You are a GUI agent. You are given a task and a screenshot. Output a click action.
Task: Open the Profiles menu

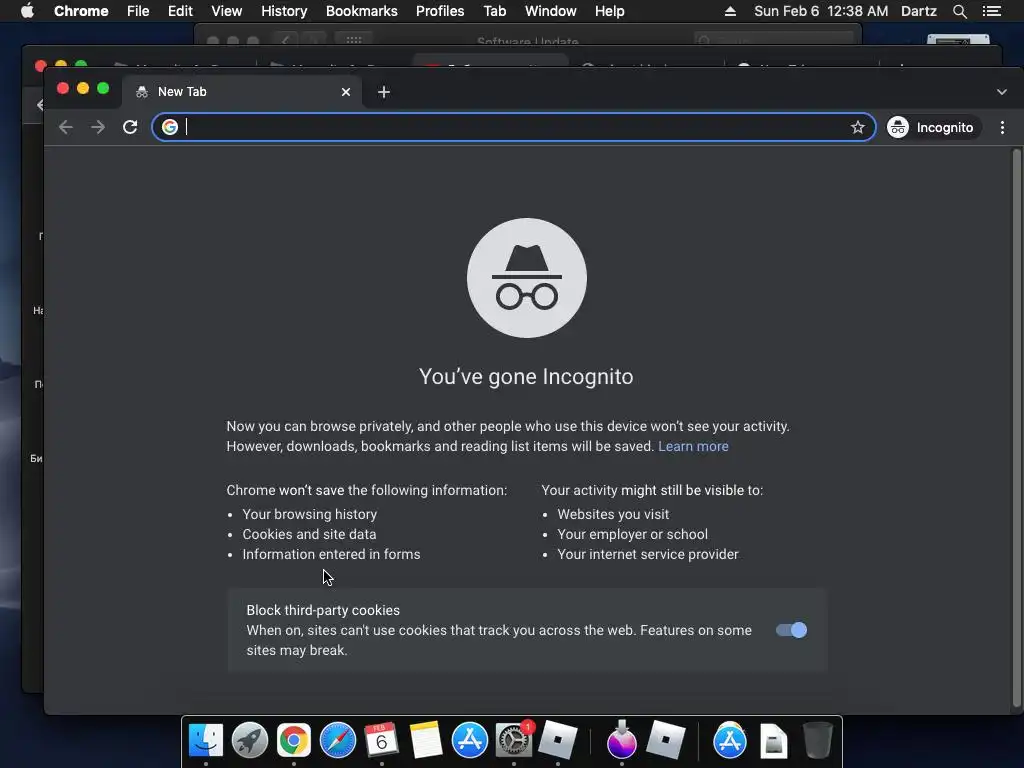point(440,11)
